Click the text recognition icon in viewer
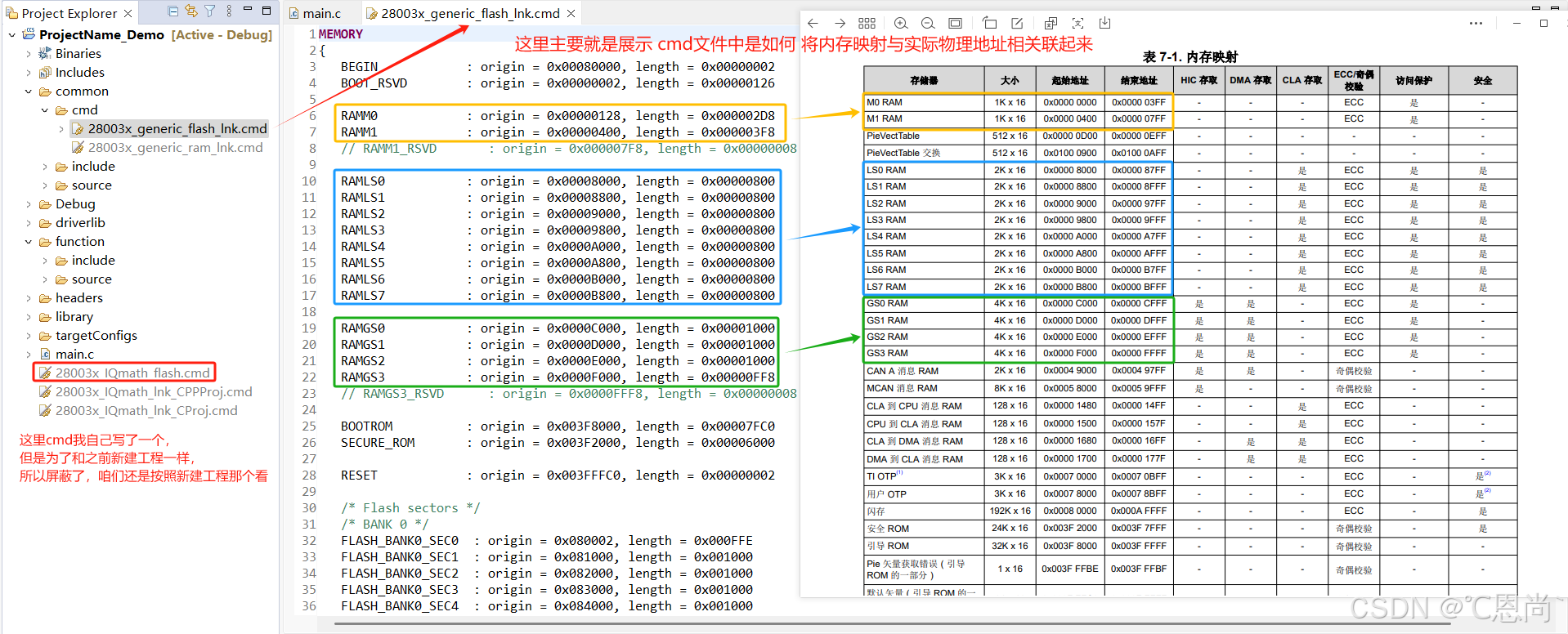This screenshot has height=634, width=1568. pos(1077,23)
